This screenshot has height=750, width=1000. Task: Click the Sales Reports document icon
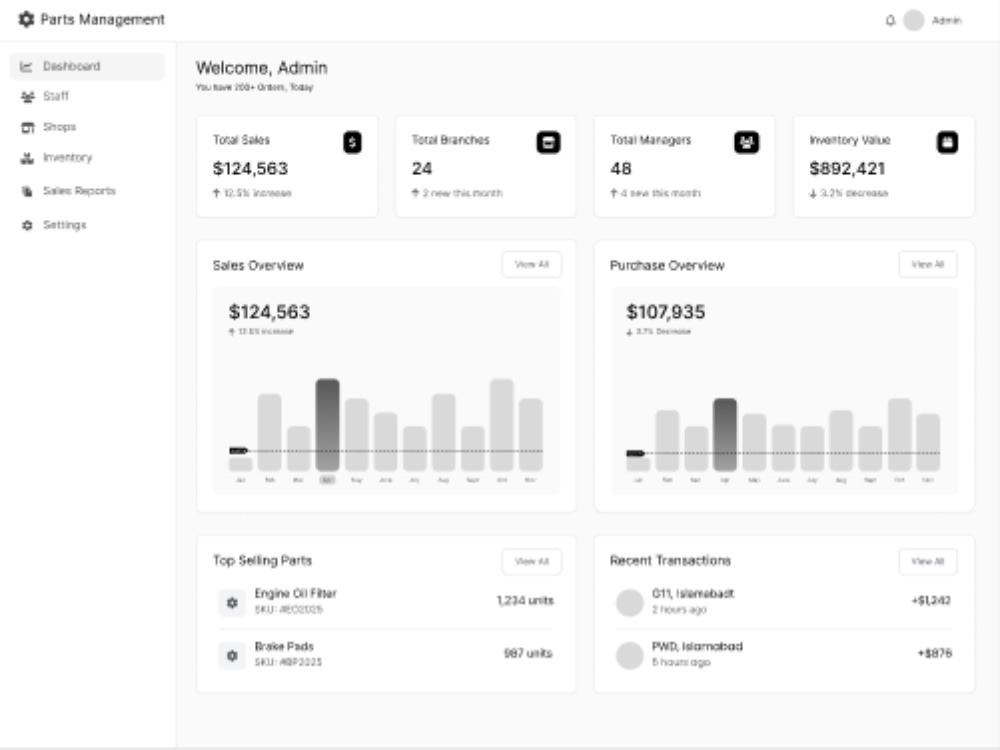(x=27, y=191)
